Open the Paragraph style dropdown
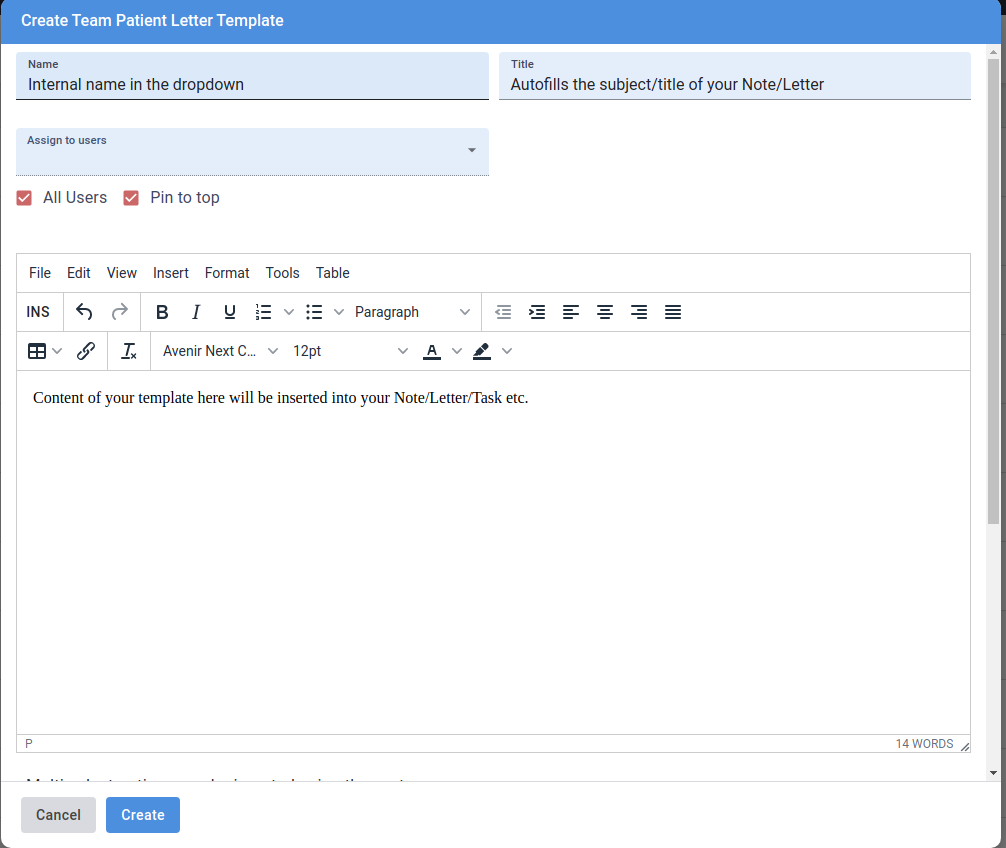 pos(412,312)
